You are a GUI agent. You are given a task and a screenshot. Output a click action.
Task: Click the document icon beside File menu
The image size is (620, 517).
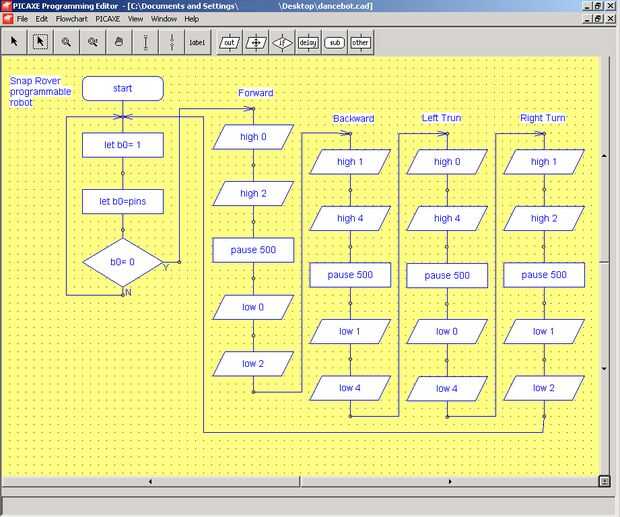[x=8, y=19]
